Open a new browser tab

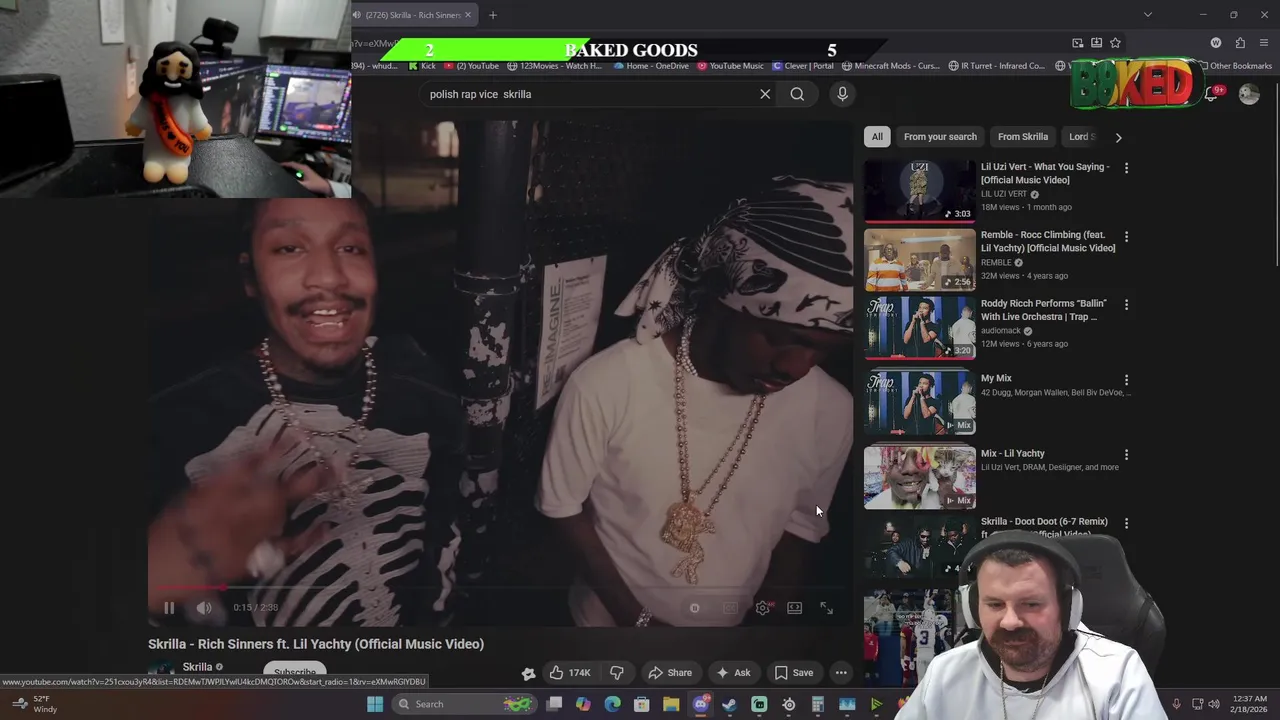pos(493,15)
